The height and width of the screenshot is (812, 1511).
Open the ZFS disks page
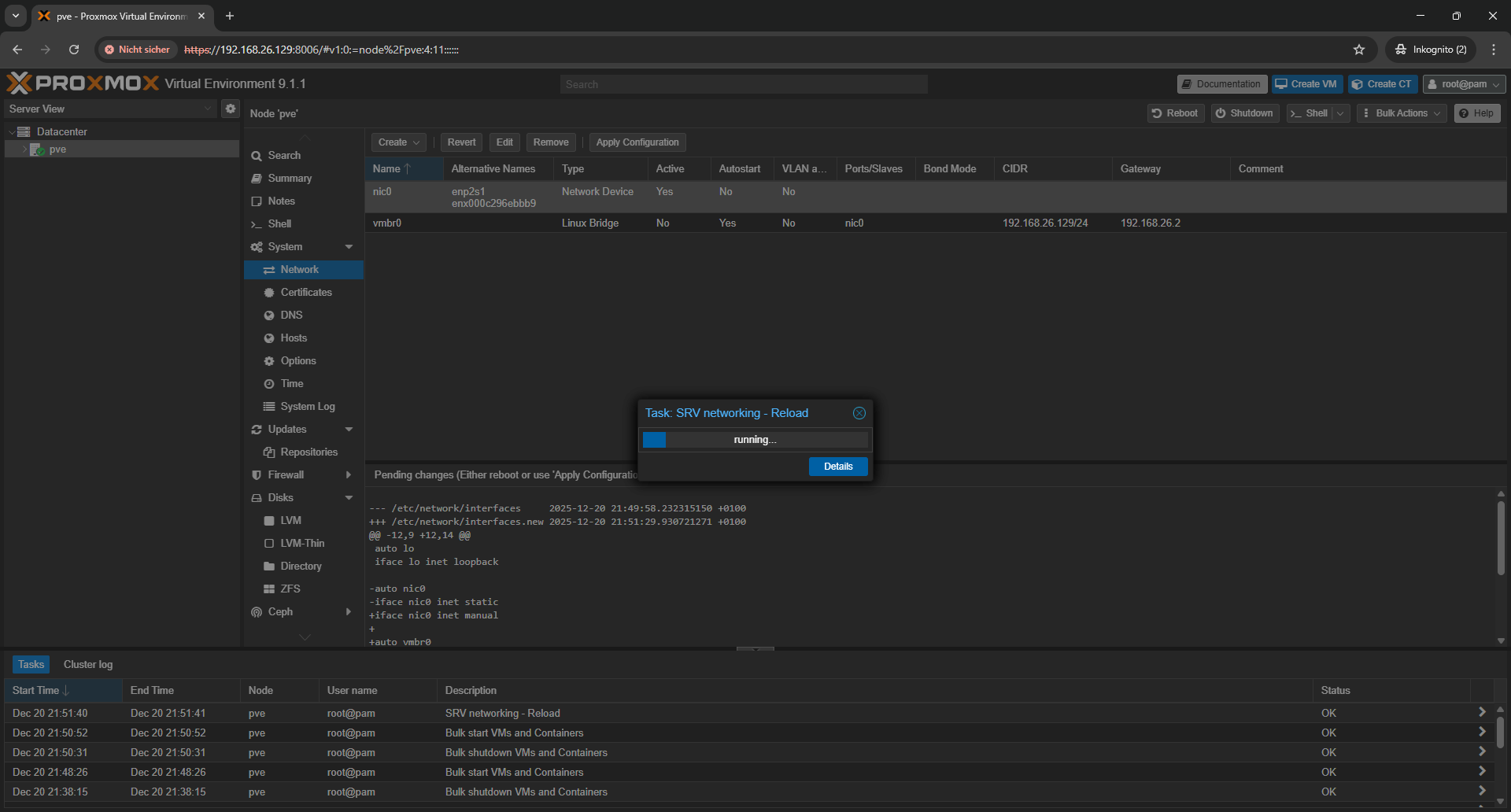point(290,589)
